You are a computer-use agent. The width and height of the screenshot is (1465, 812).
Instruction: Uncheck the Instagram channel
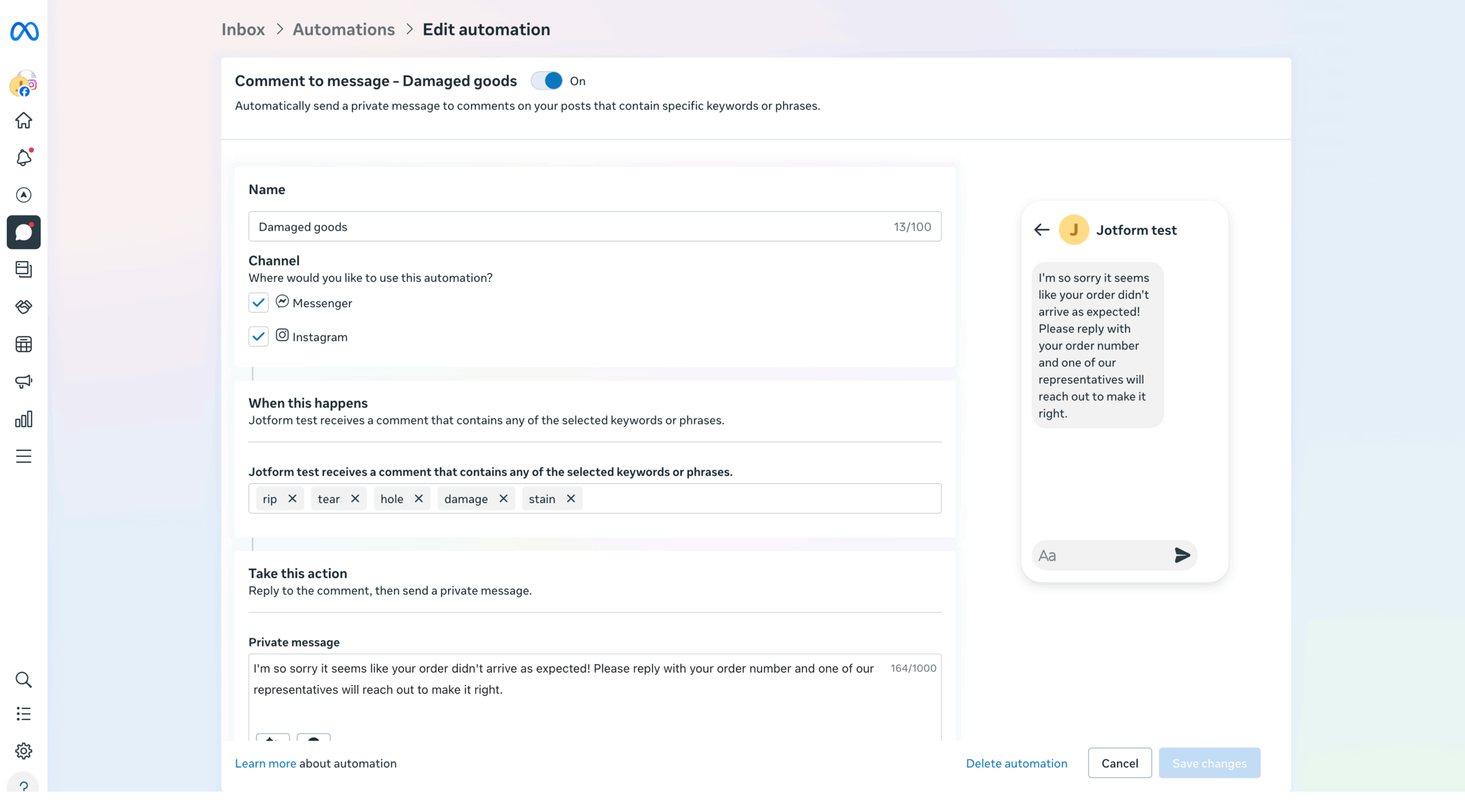(258, 336)
